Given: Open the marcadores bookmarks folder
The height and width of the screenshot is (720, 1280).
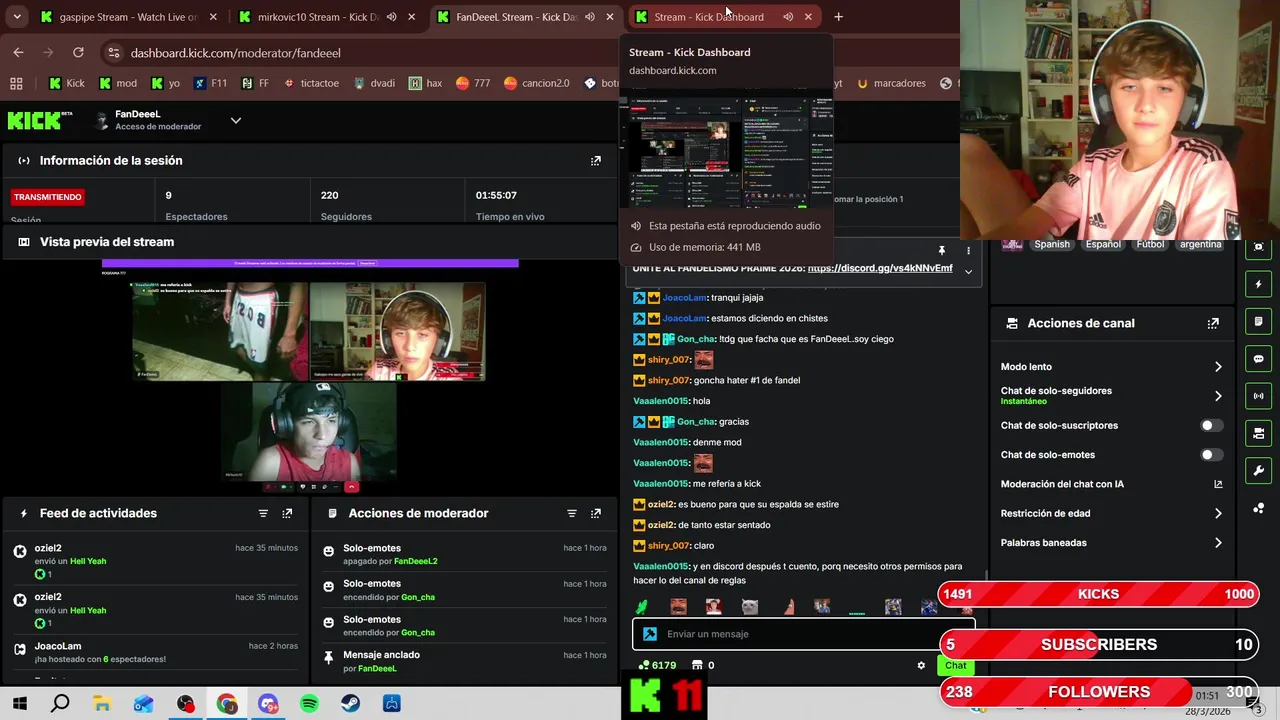Looking at the screenshot, I should click(891, 83).
